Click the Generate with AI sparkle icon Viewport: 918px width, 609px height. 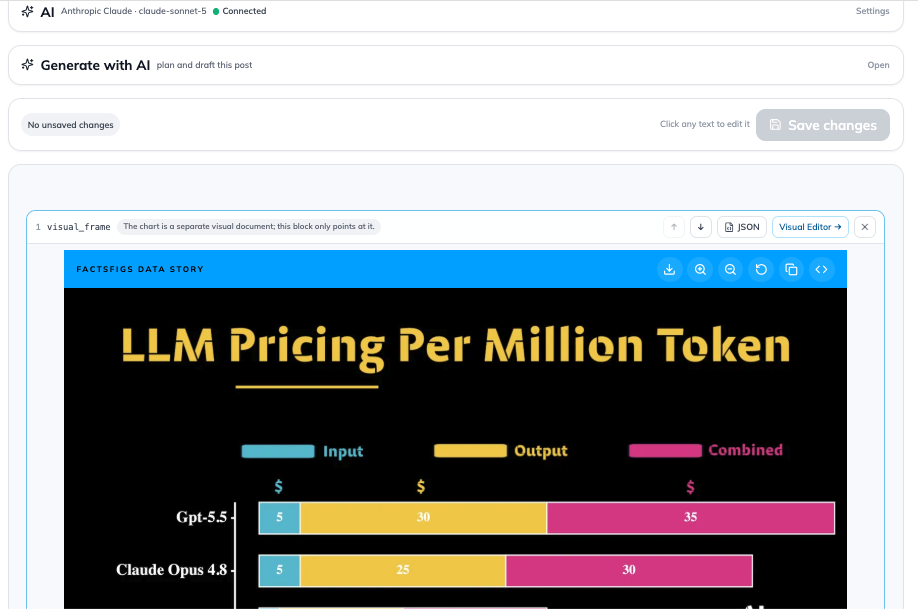click(x=27, y=64)
